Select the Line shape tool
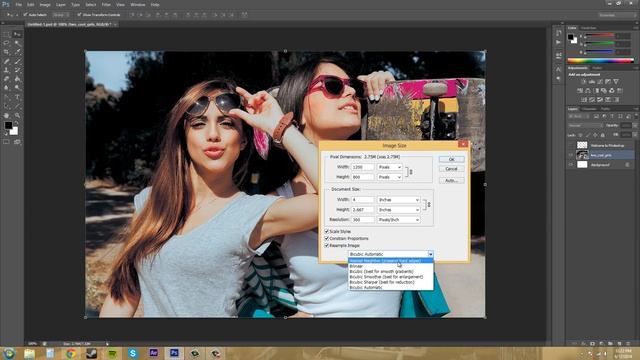640x360 pixels. click(18, 106)
